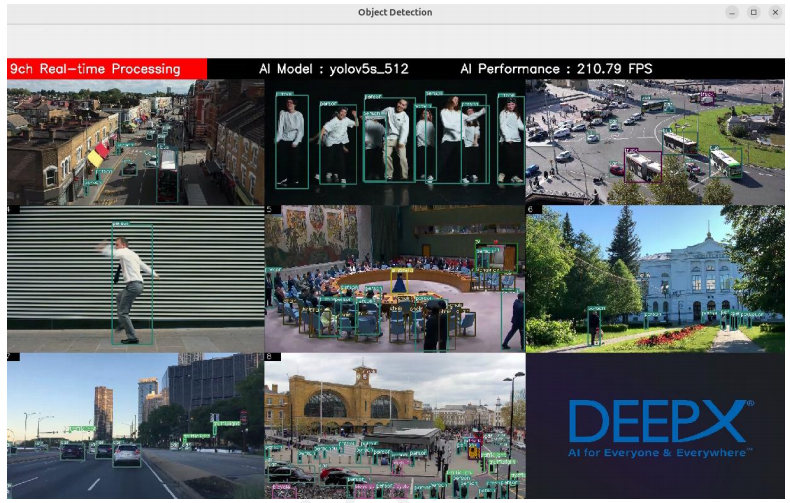
Task: Click the channel 5 number label
Action: point(269,210)
